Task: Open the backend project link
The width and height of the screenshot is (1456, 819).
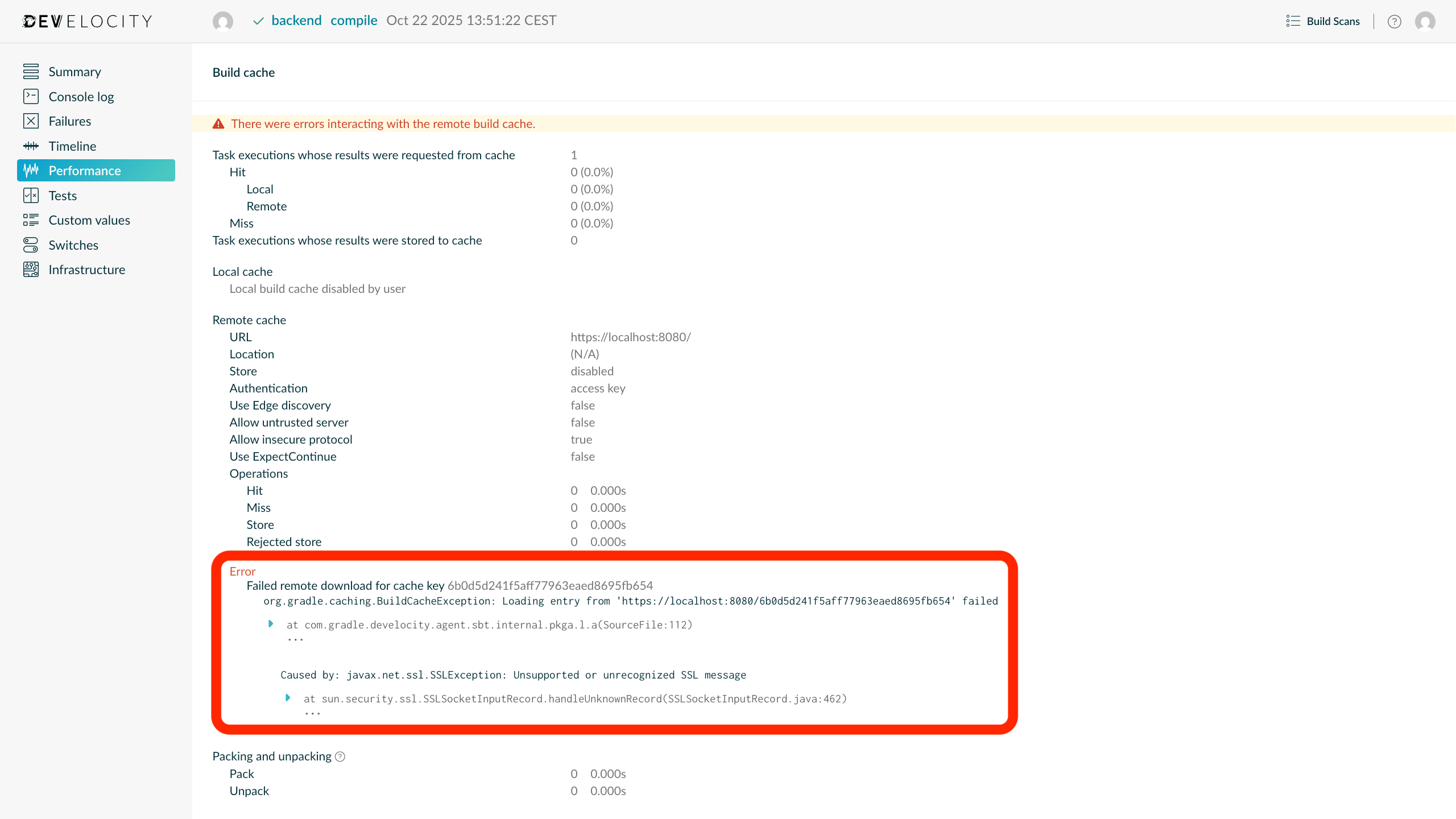Action: 296,20
